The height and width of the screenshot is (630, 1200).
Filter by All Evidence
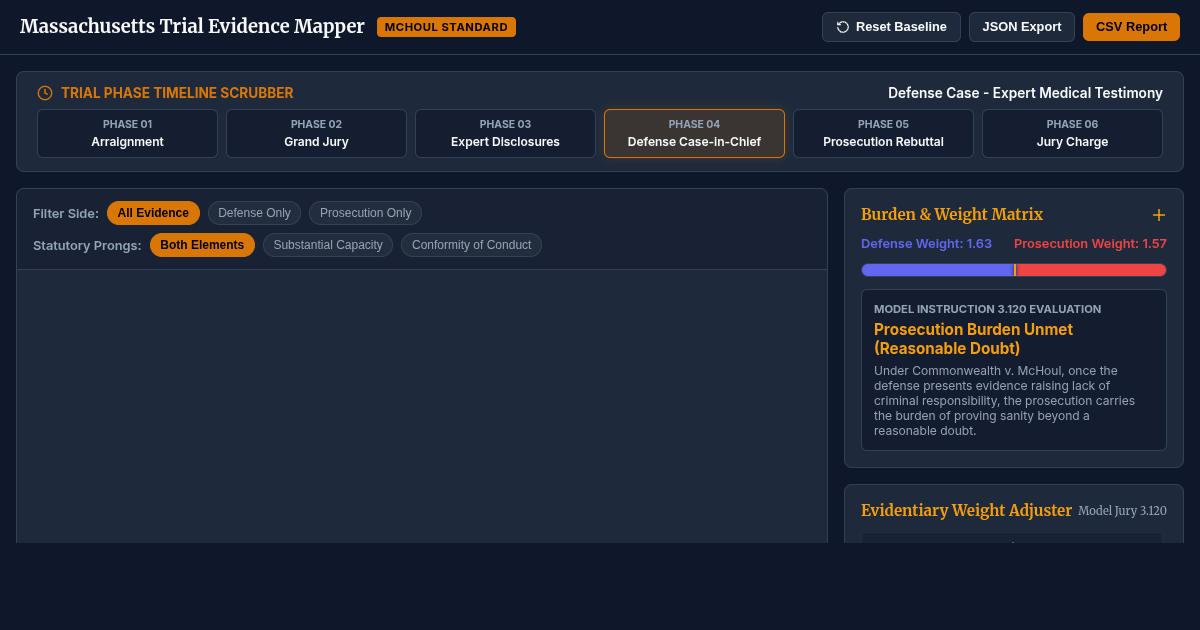(x=153, y=213)
